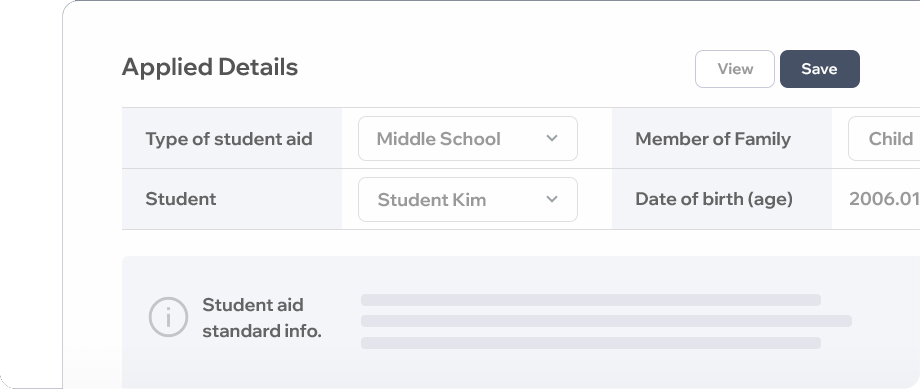The width and height of the screenshot is (920, 389).
Task: Click the Student aid standard info text
Action: (x=262, y=318)
